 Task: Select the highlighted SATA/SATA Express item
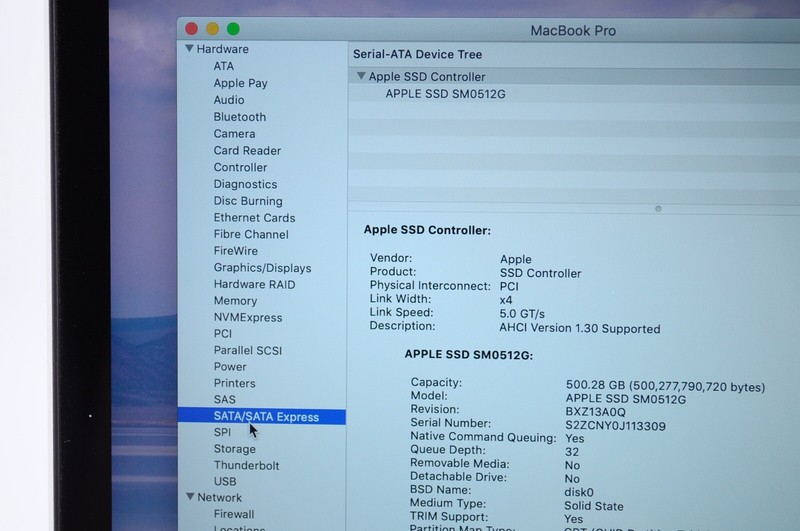(262, 417)
